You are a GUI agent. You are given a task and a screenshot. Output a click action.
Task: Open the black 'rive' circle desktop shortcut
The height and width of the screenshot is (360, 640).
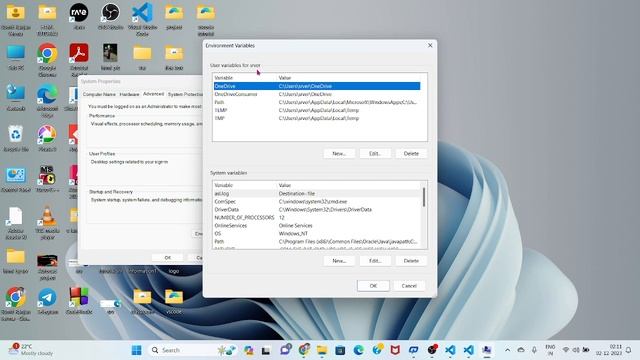(79, 16)
